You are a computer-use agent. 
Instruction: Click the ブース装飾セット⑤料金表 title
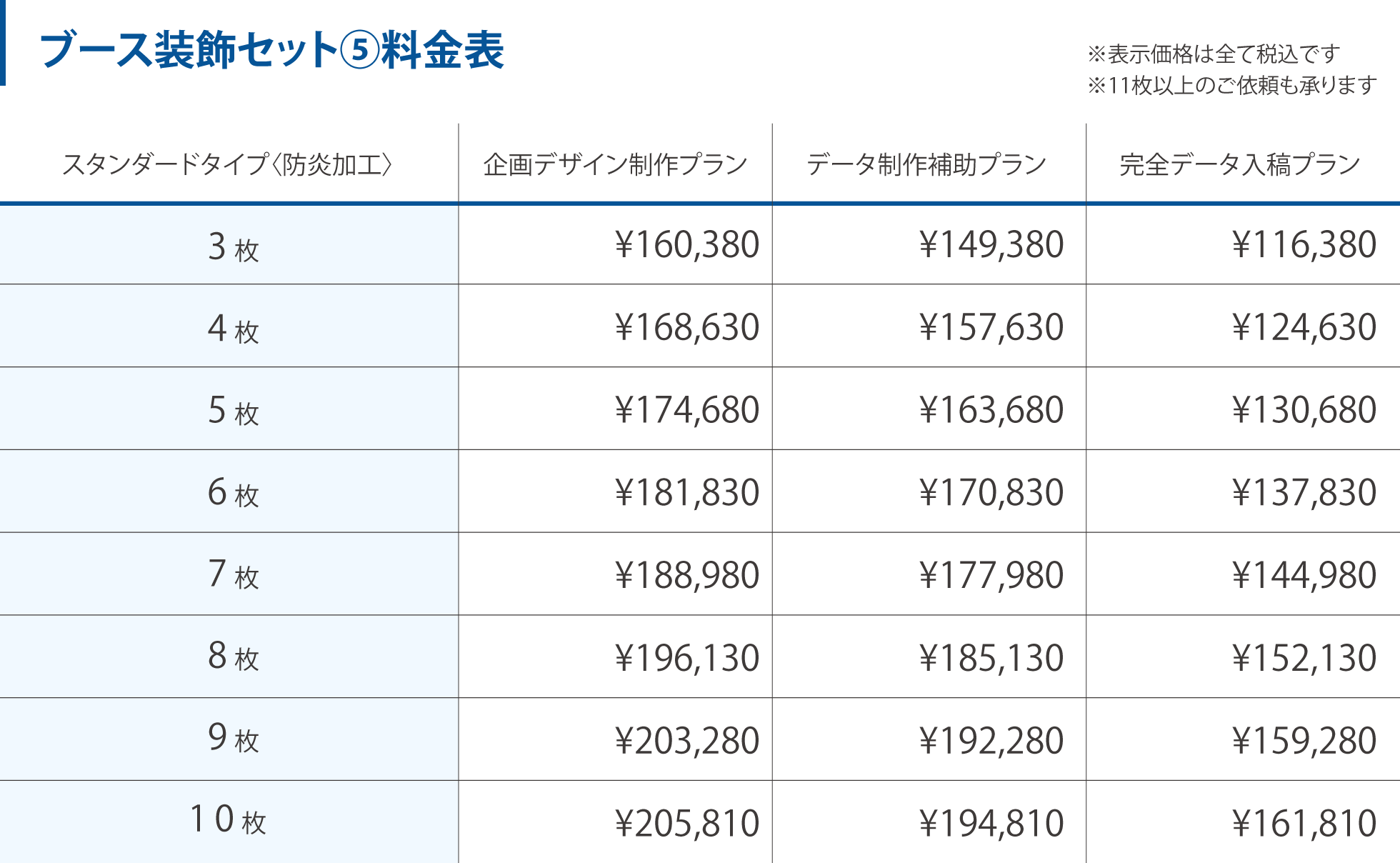click(272, 50)
